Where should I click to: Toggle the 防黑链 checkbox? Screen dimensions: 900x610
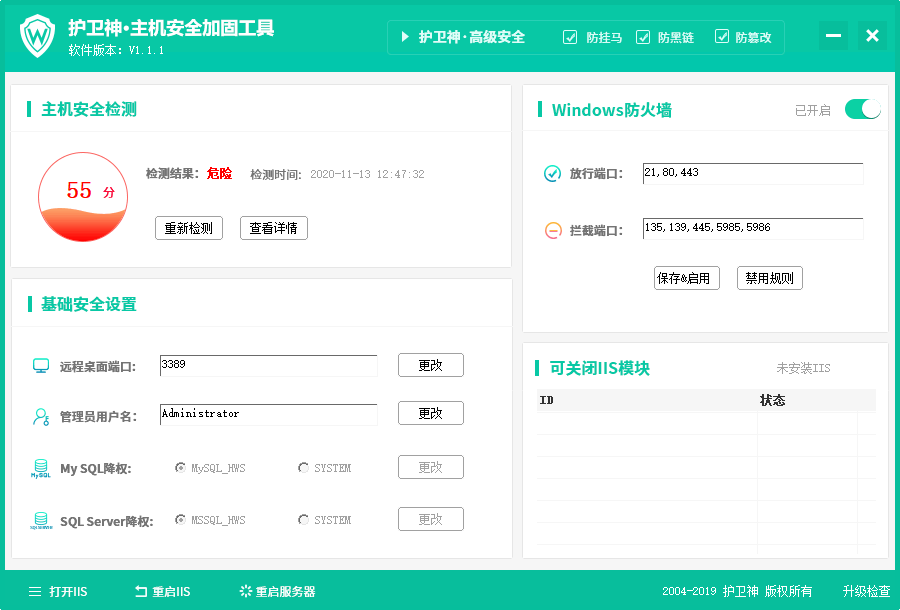point(643,37)
